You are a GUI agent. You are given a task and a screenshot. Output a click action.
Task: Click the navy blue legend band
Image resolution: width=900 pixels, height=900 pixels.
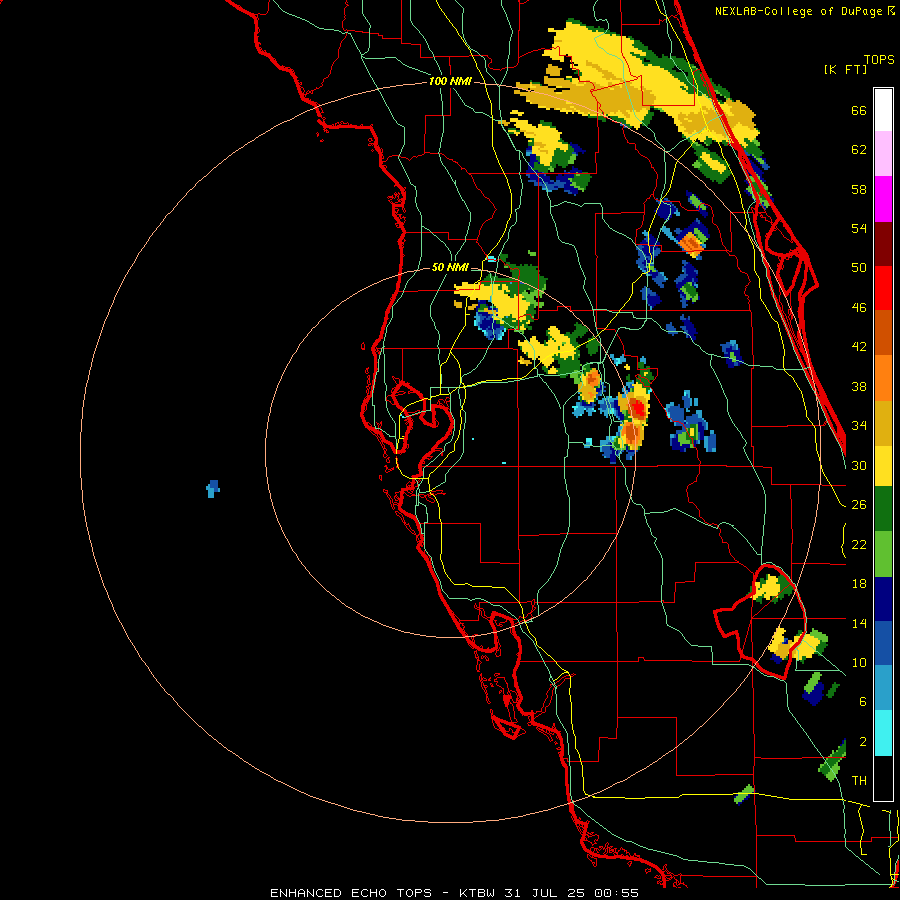(x=883, y=599)
